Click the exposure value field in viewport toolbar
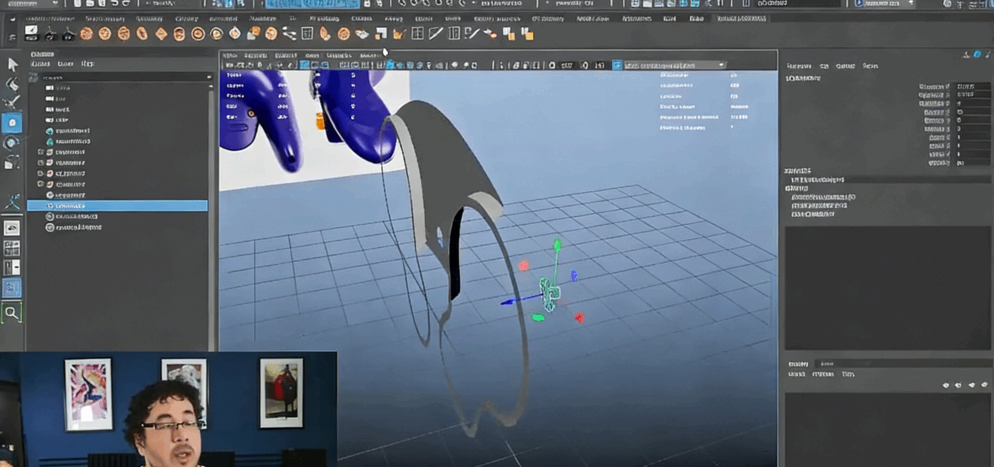The image size is (994, 467). (x=567, y=65)
